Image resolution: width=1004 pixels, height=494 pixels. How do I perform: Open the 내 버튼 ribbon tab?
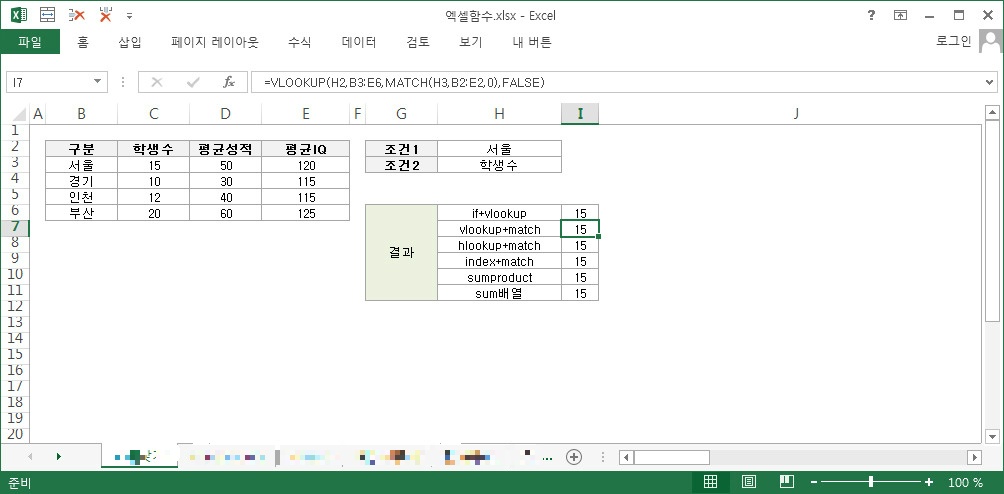point(532,42)
